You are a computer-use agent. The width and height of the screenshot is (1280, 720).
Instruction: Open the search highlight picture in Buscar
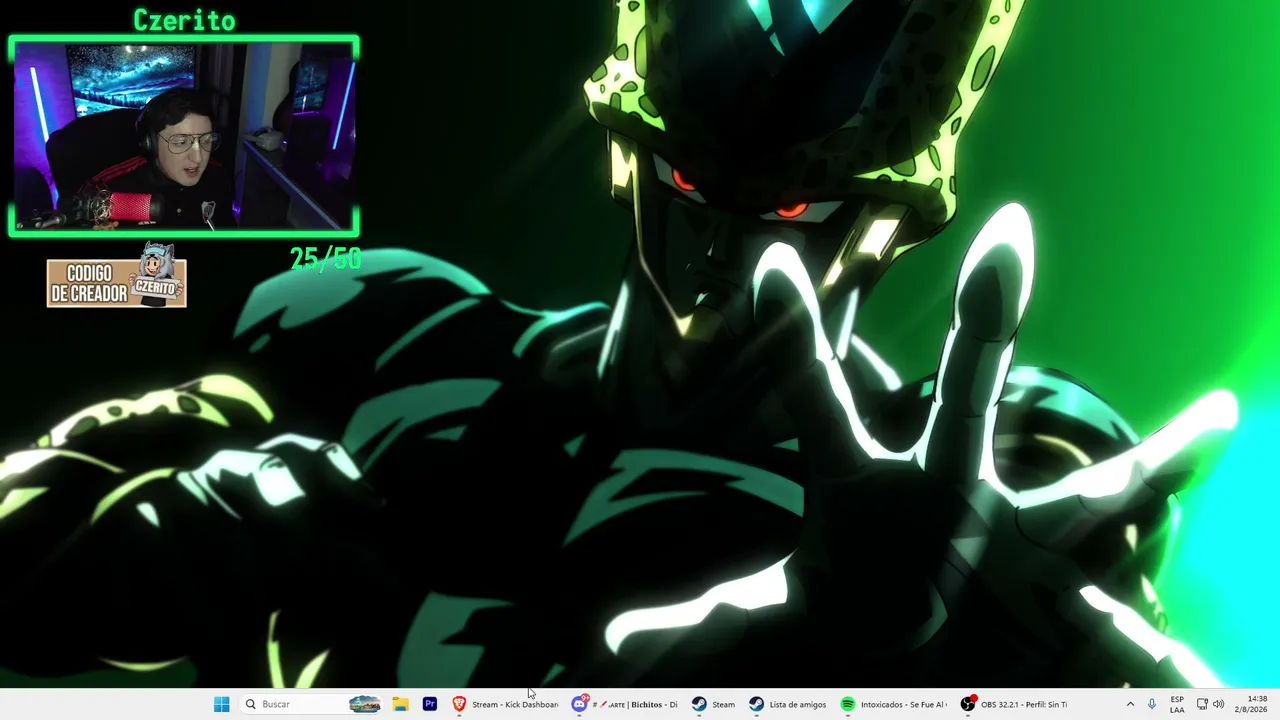click(x=364, y=704)
